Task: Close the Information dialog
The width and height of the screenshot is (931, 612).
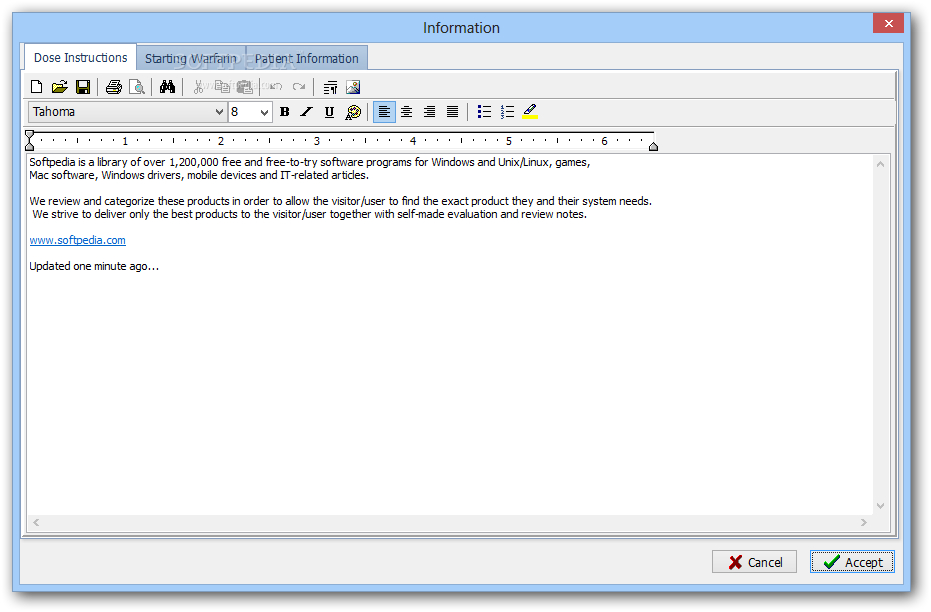Action: (888, 23)
